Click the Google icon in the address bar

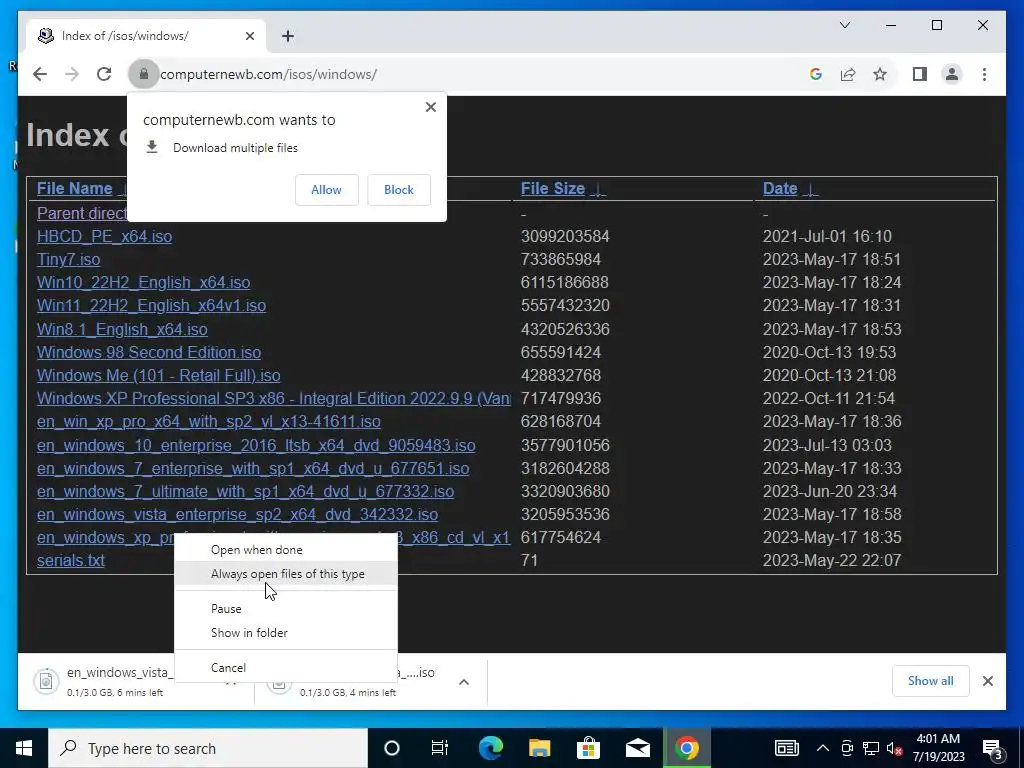[816, 74]
